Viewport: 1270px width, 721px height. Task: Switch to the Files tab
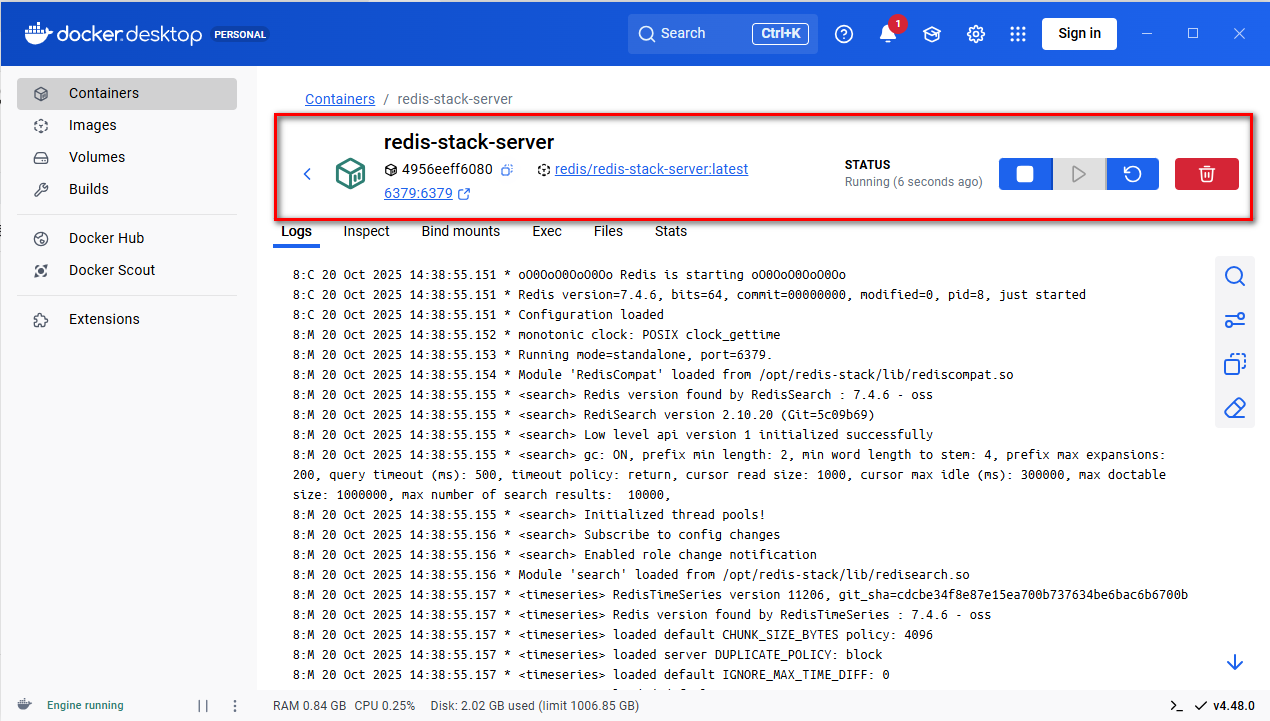point(608,231)
